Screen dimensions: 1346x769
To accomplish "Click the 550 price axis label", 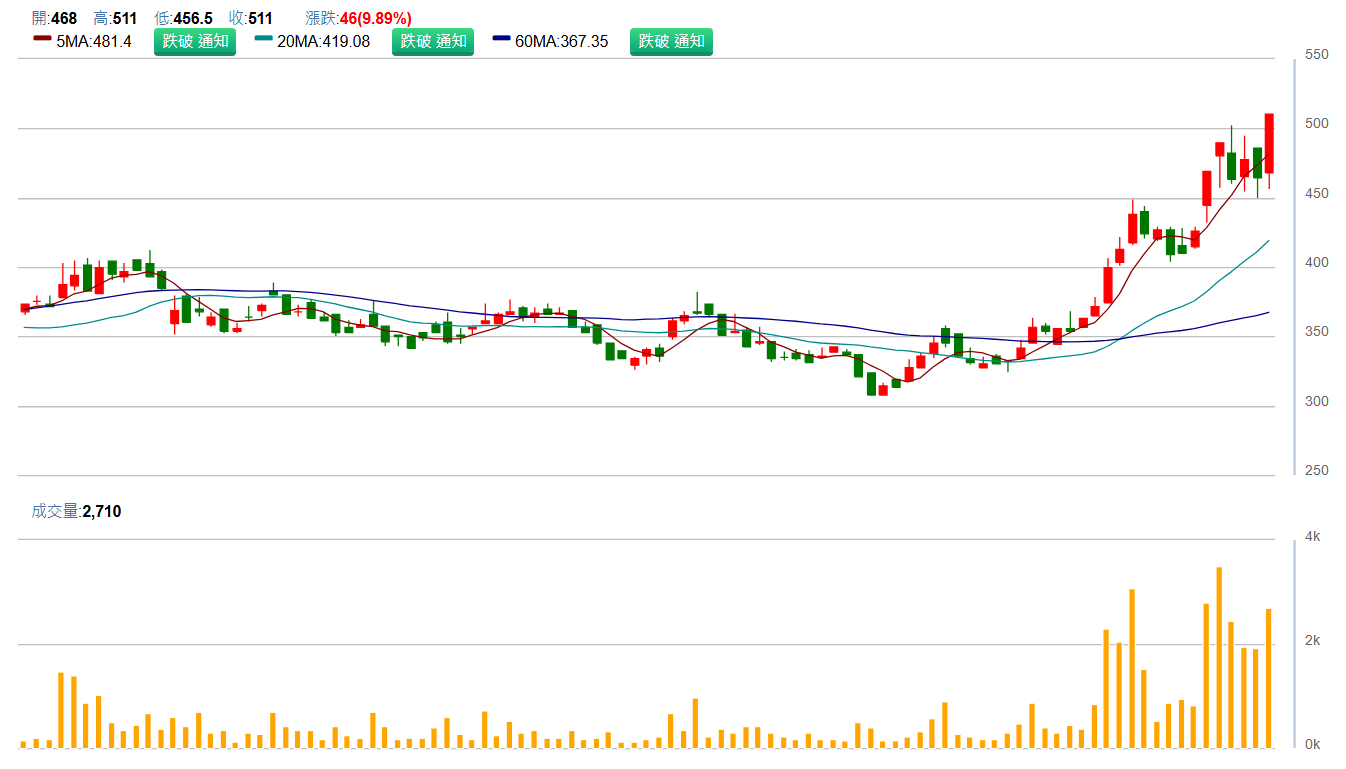I will [x=1317, y=54].
